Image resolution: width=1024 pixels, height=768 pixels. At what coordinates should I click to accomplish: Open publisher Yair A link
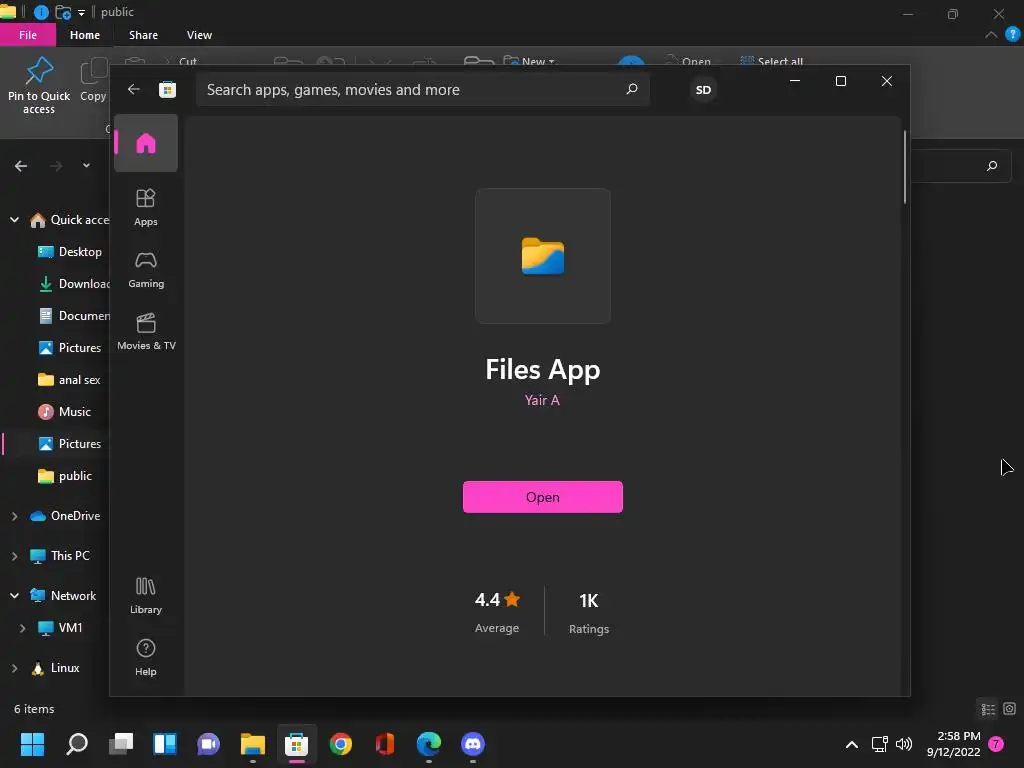[542, 400]
